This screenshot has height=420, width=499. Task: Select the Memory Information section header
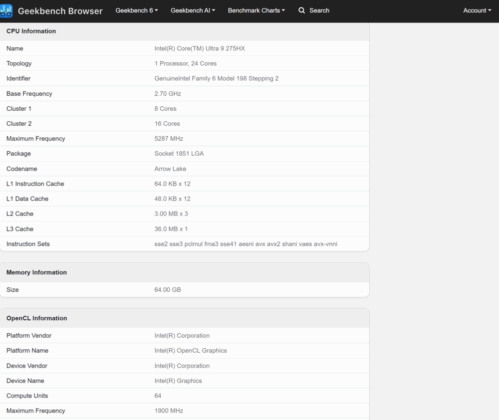[184, 272]
